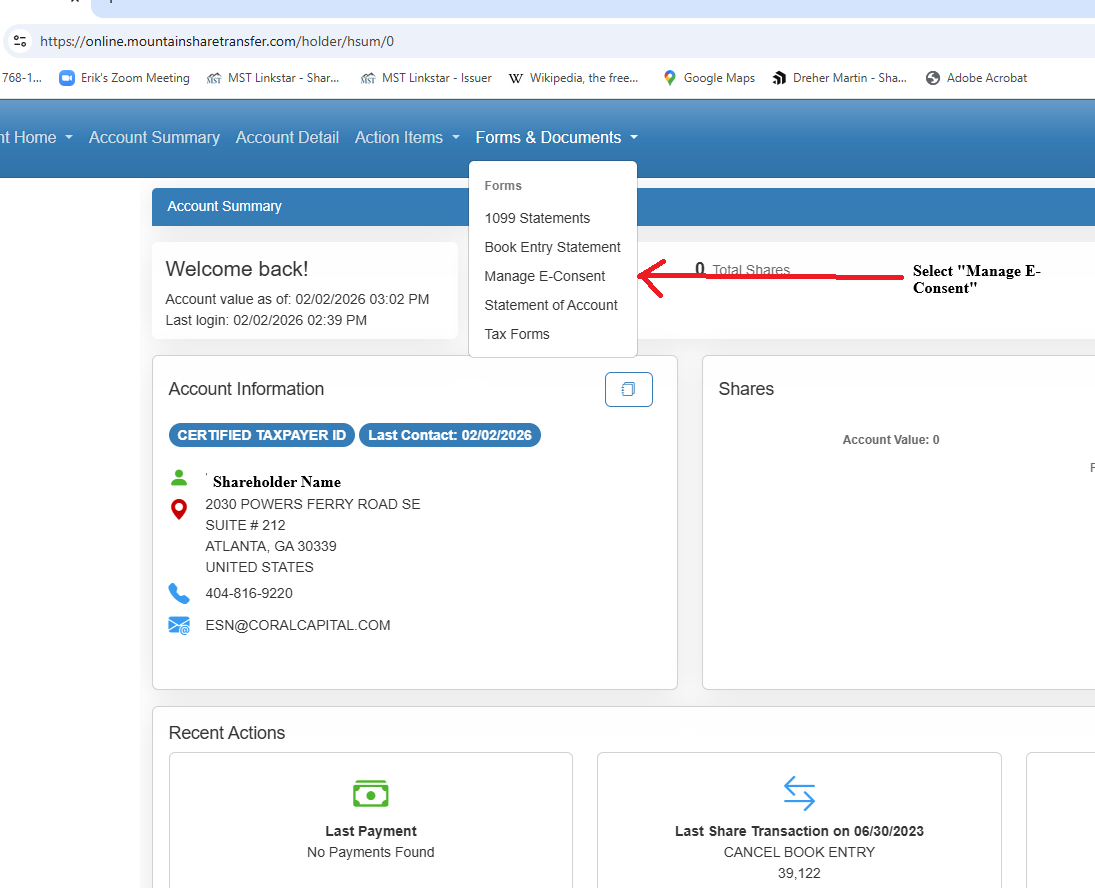The image size is (1095, 888).
Task: Click the green Last Payment cash icon
Action: pos(370,794)
